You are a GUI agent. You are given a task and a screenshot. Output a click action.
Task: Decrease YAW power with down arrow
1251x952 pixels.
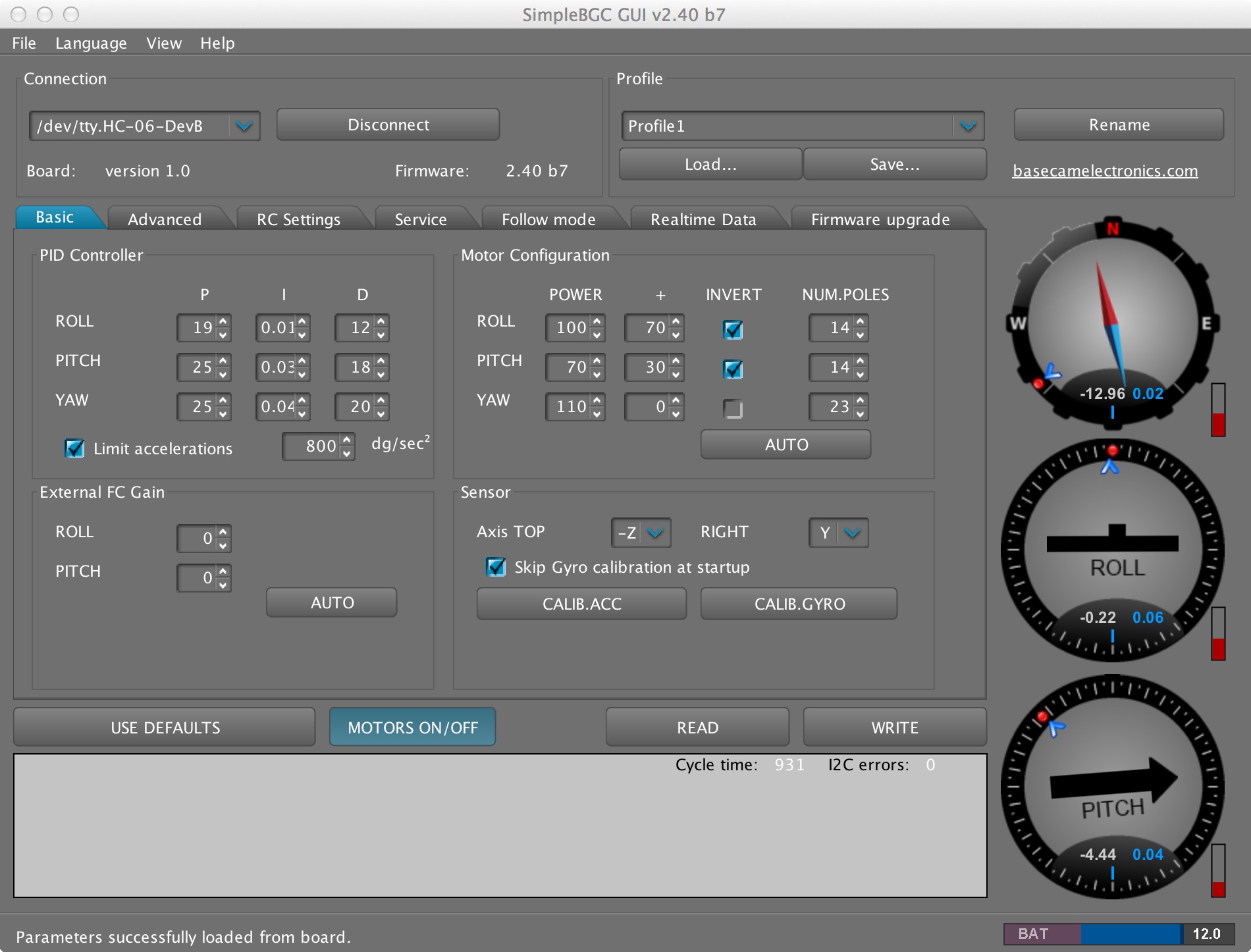coord(597,413)
